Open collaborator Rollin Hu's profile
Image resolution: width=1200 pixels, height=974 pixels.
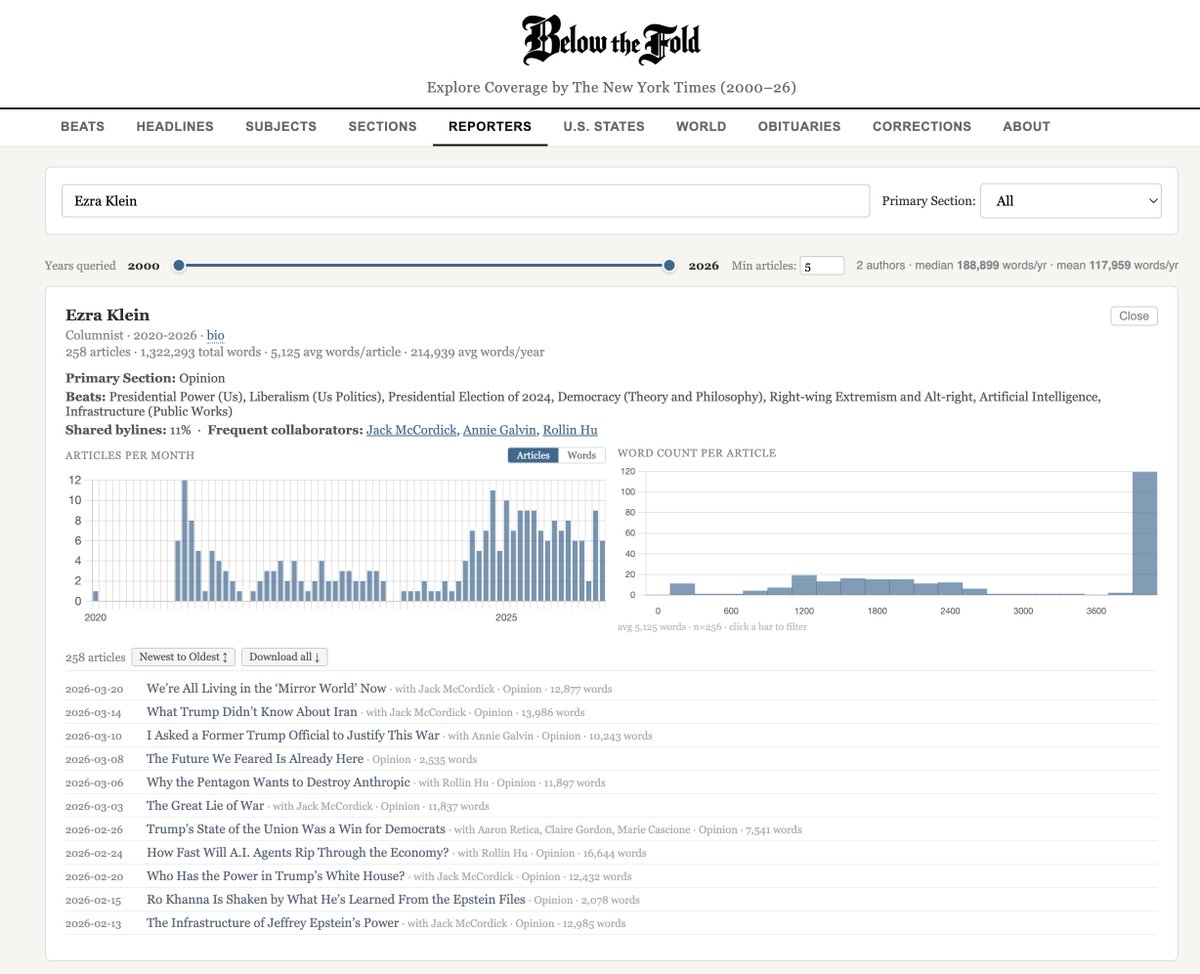[570, 430]
